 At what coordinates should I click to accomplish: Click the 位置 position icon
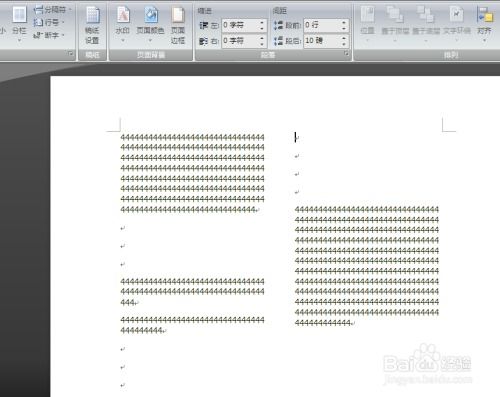(x=368, y=23)
